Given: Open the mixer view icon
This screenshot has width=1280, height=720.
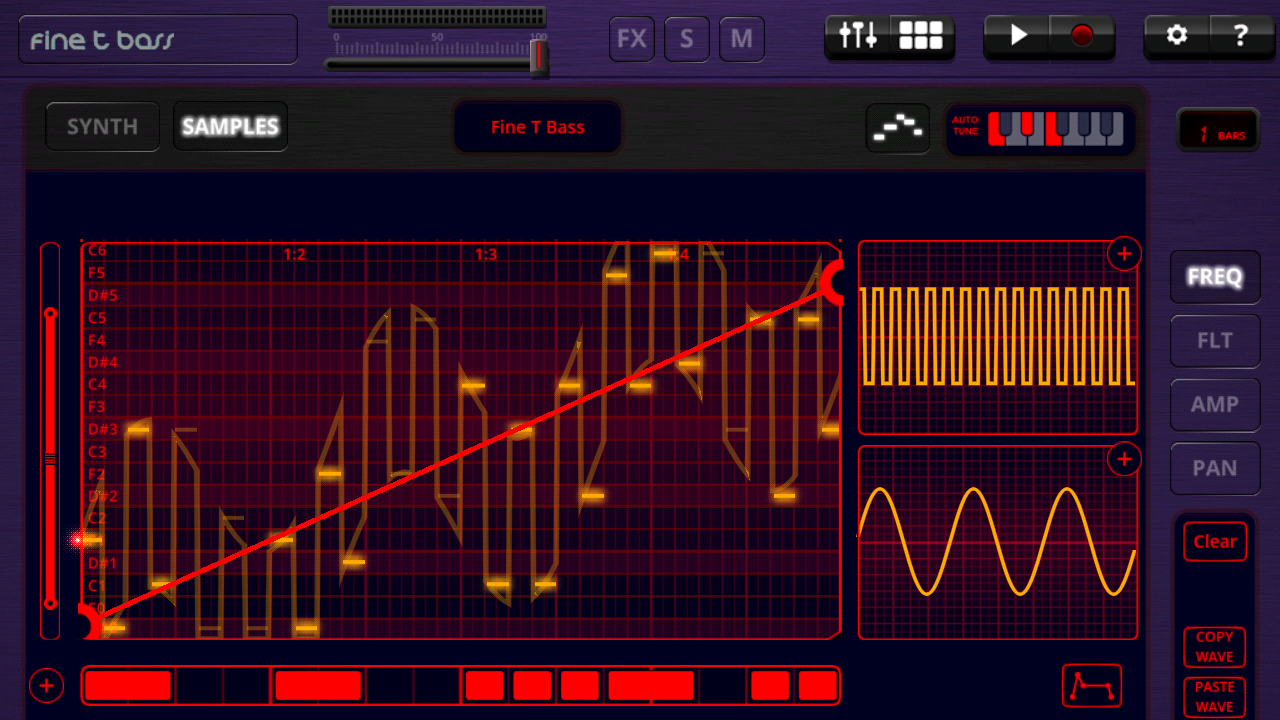Looking at the screenshot, I should pos(857,35).
